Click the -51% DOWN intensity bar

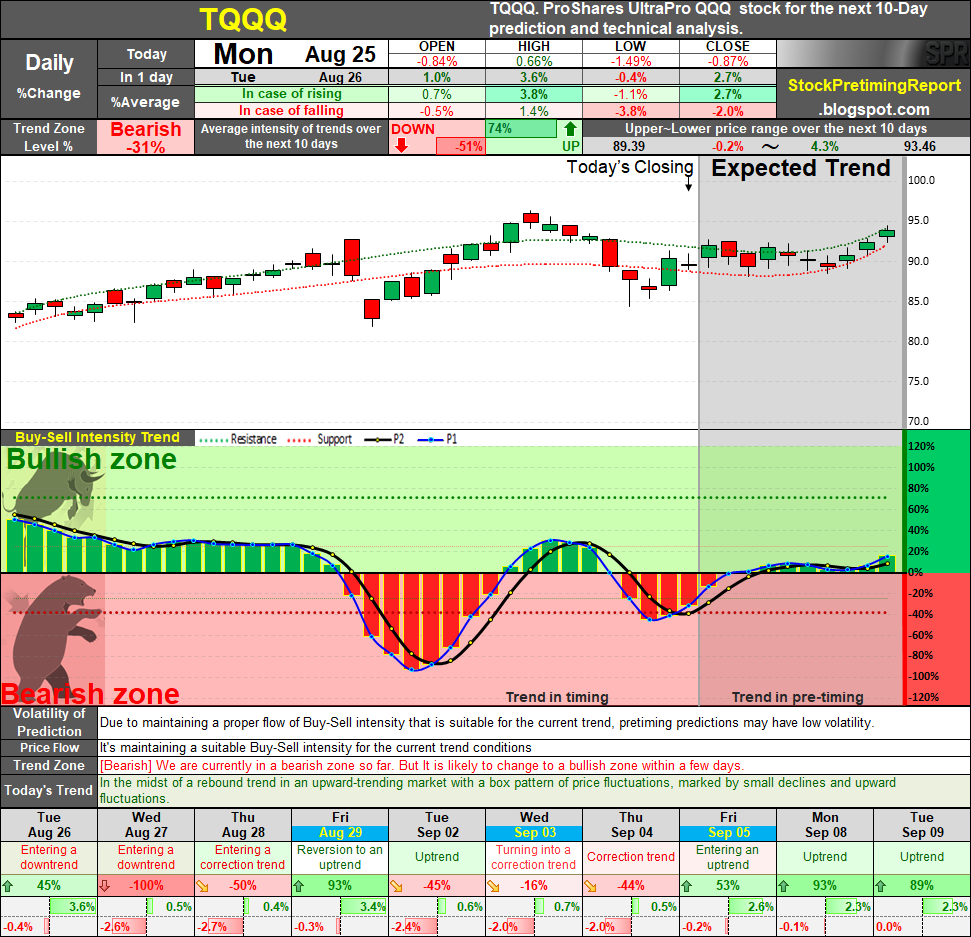(x=461, y=146)
